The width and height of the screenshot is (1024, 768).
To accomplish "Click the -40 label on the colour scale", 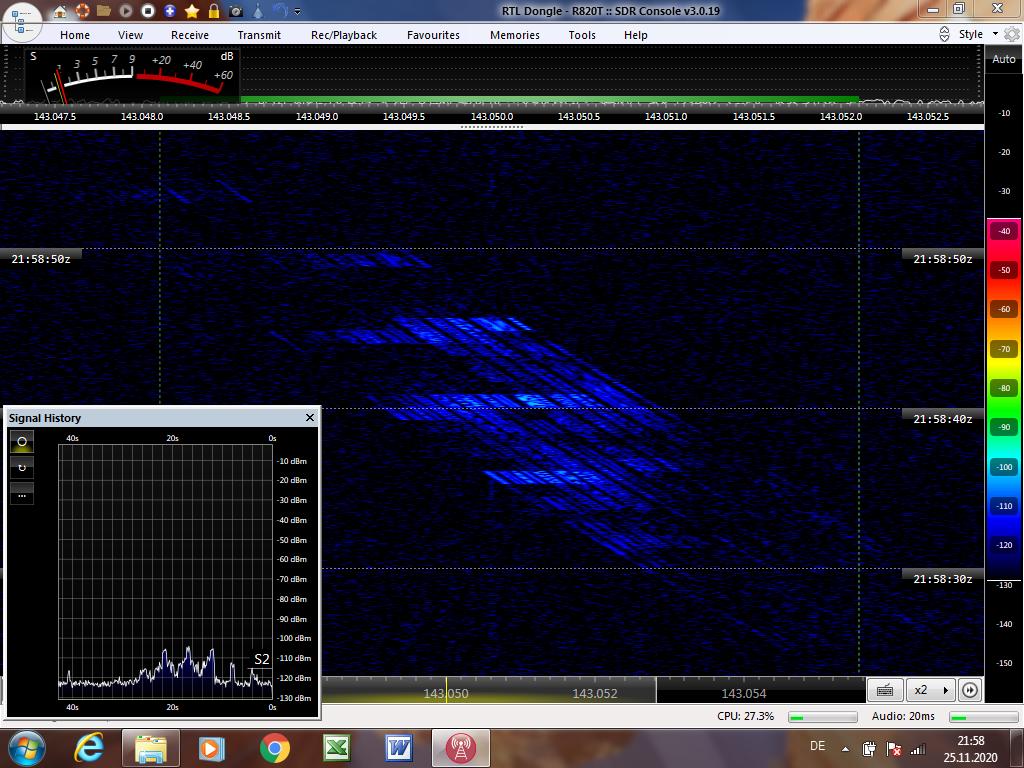I will point(1004,231).
